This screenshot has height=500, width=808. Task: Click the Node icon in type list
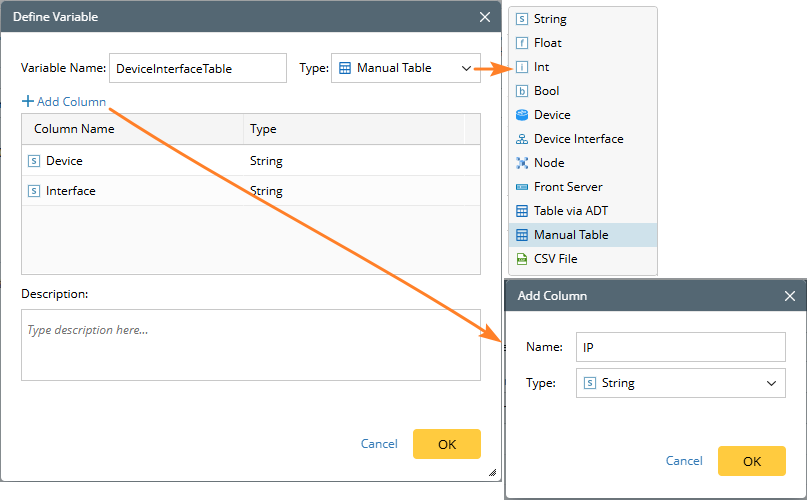point(522,163)
